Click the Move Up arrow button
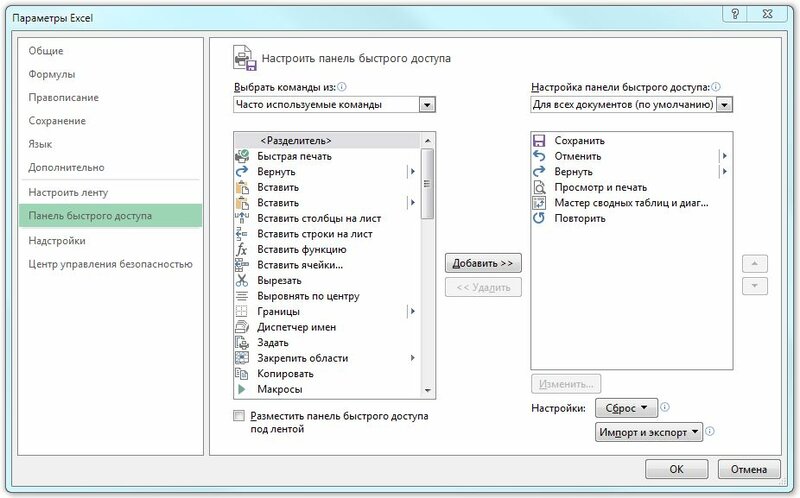Viewport: 800px width, 498px height. [755, 264]
